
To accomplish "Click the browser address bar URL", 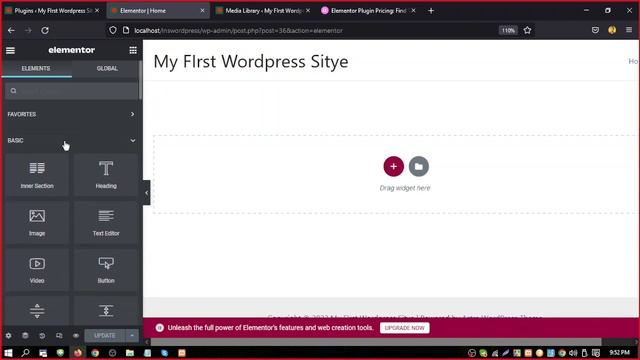I will pos(239,31).
